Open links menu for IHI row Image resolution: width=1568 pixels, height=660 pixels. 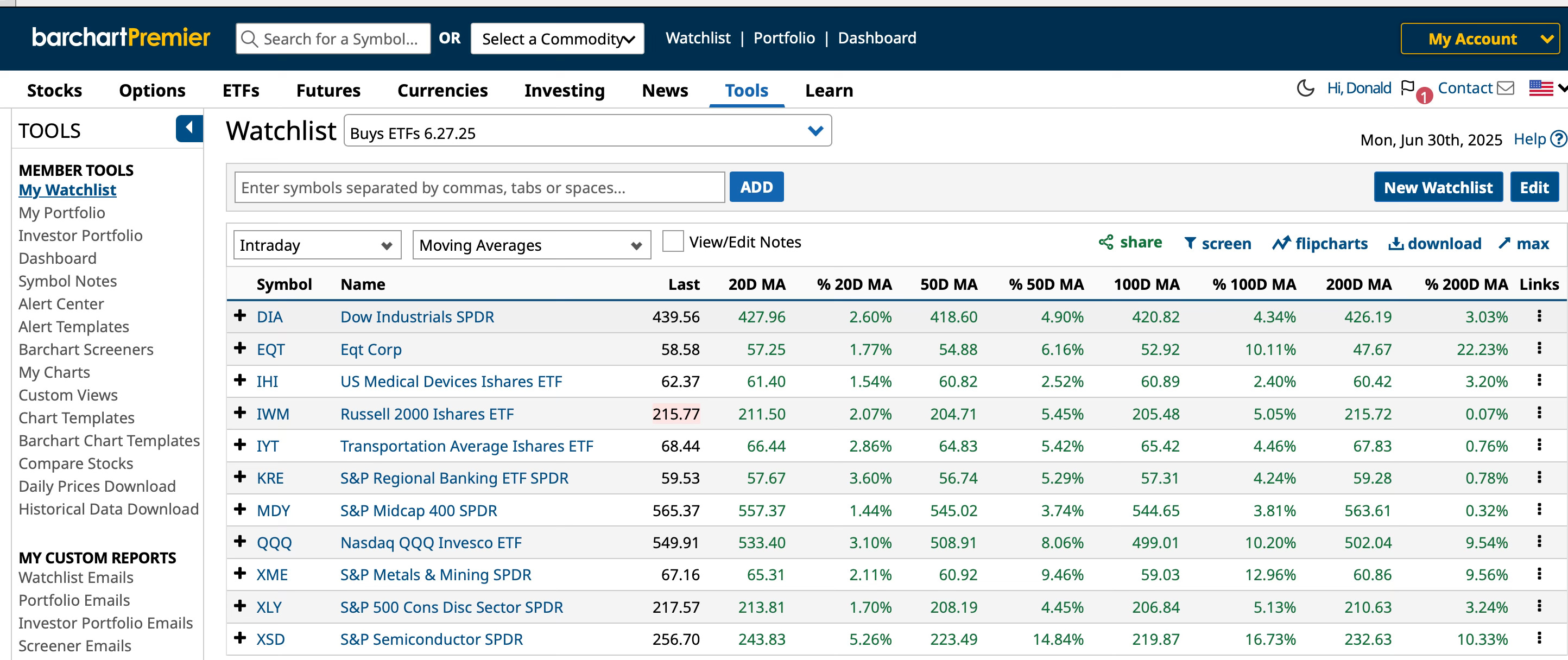(1539, 381)
